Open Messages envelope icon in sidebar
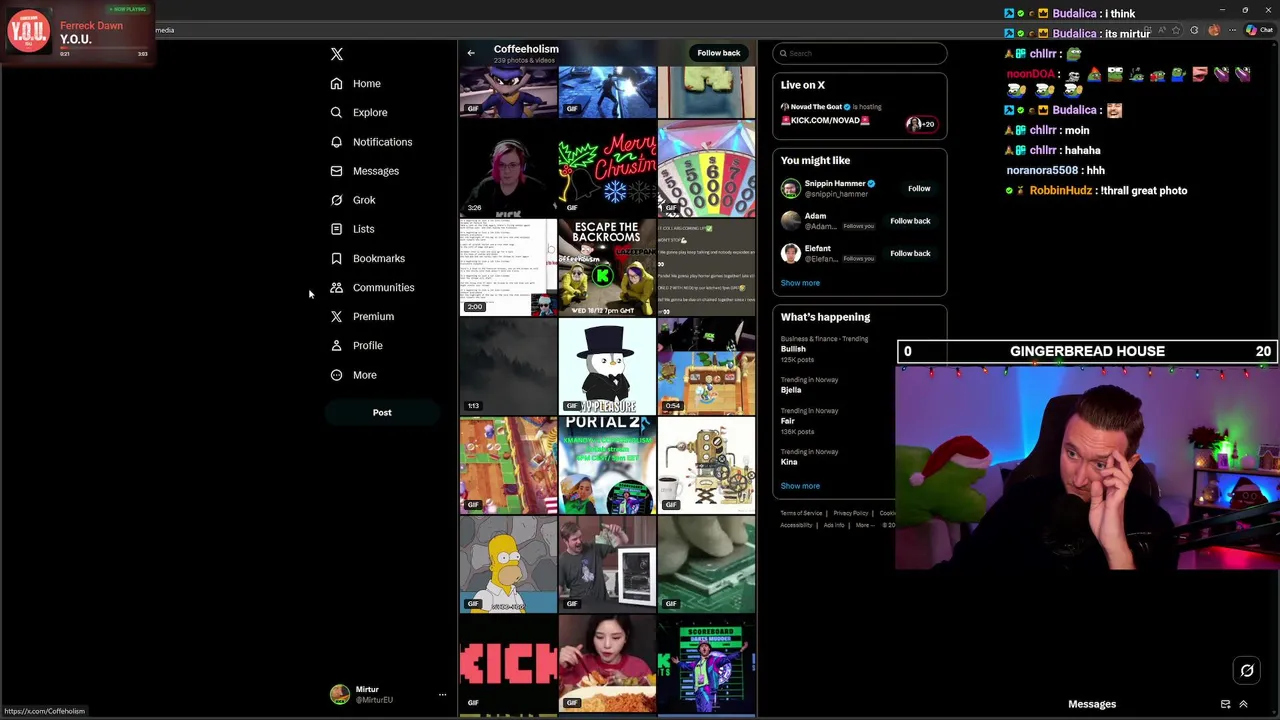1280x720 pixels. tap(336, 171)
